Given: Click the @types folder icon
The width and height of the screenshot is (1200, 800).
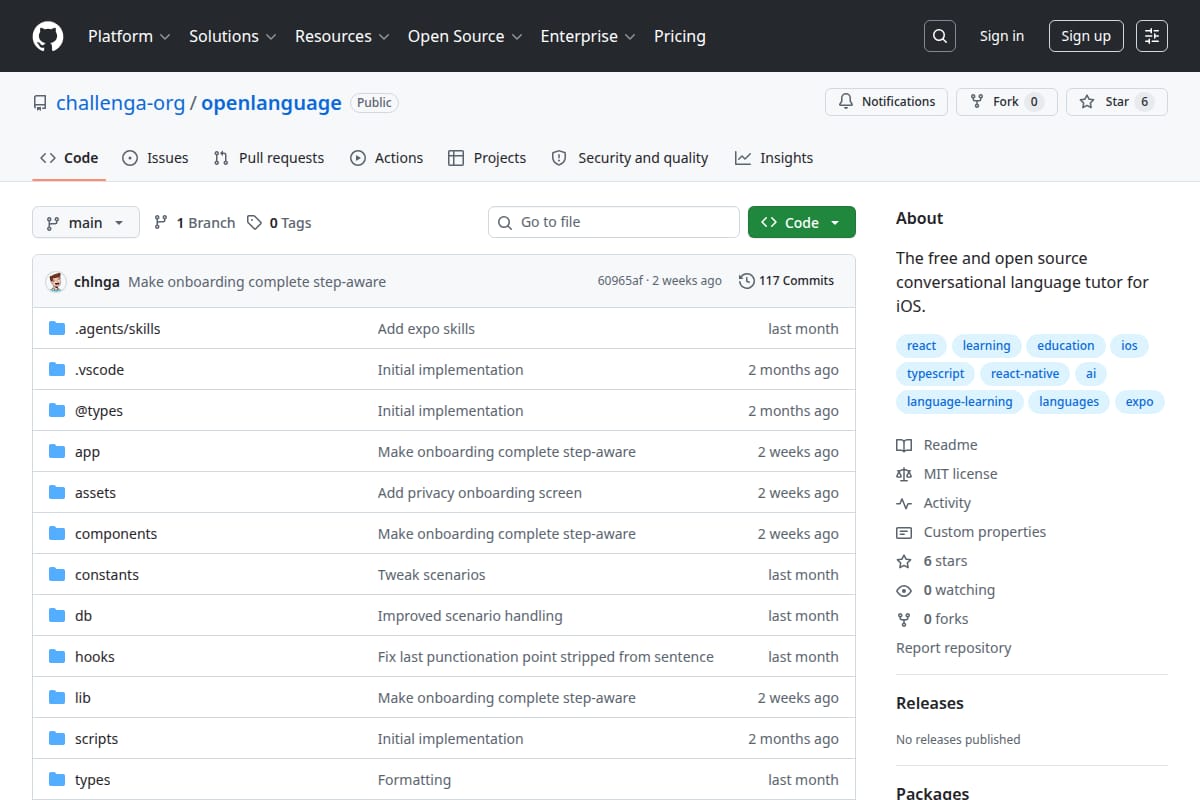Looking at the screenshot, I should coord(57,411).
